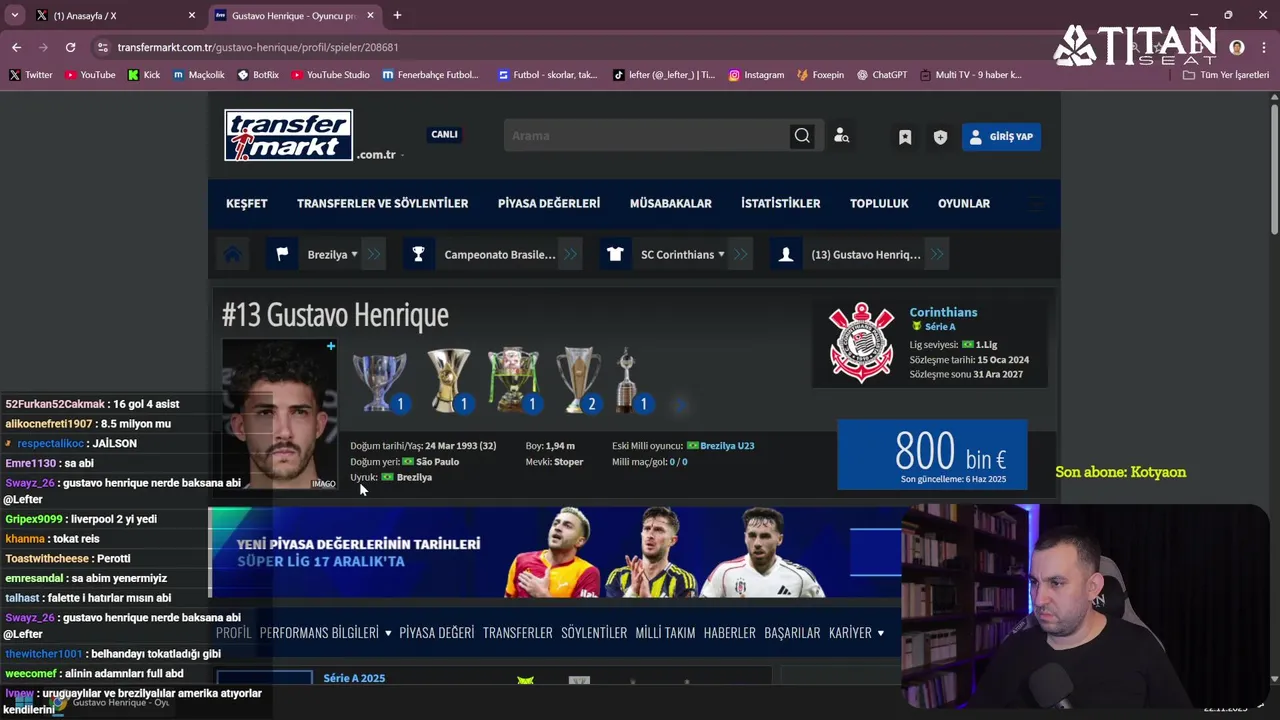Click the gold trophy with count 2

[579, 380]
